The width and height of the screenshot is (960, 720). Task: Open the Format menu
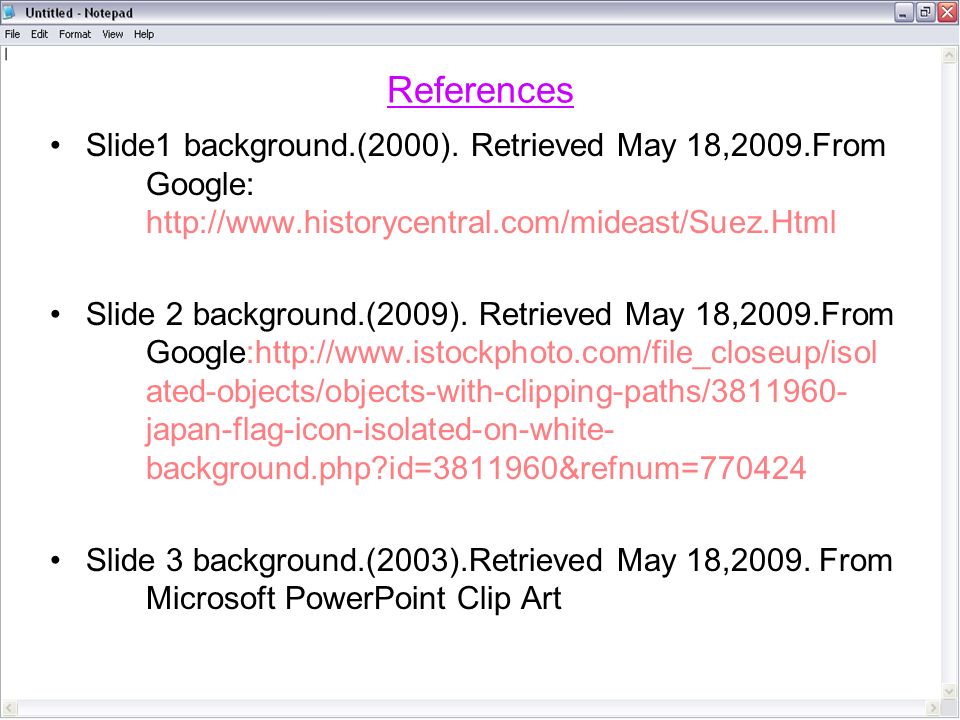click(75, 34)
